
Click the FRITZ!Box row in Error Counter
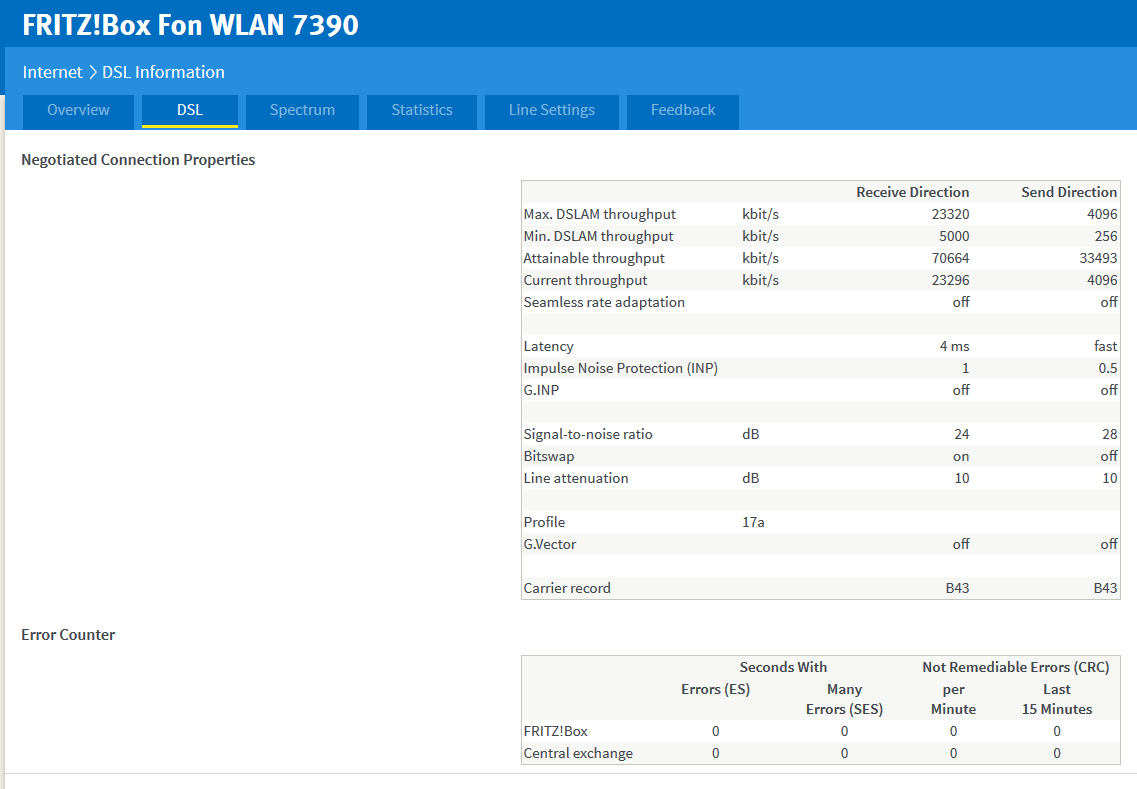821,732
